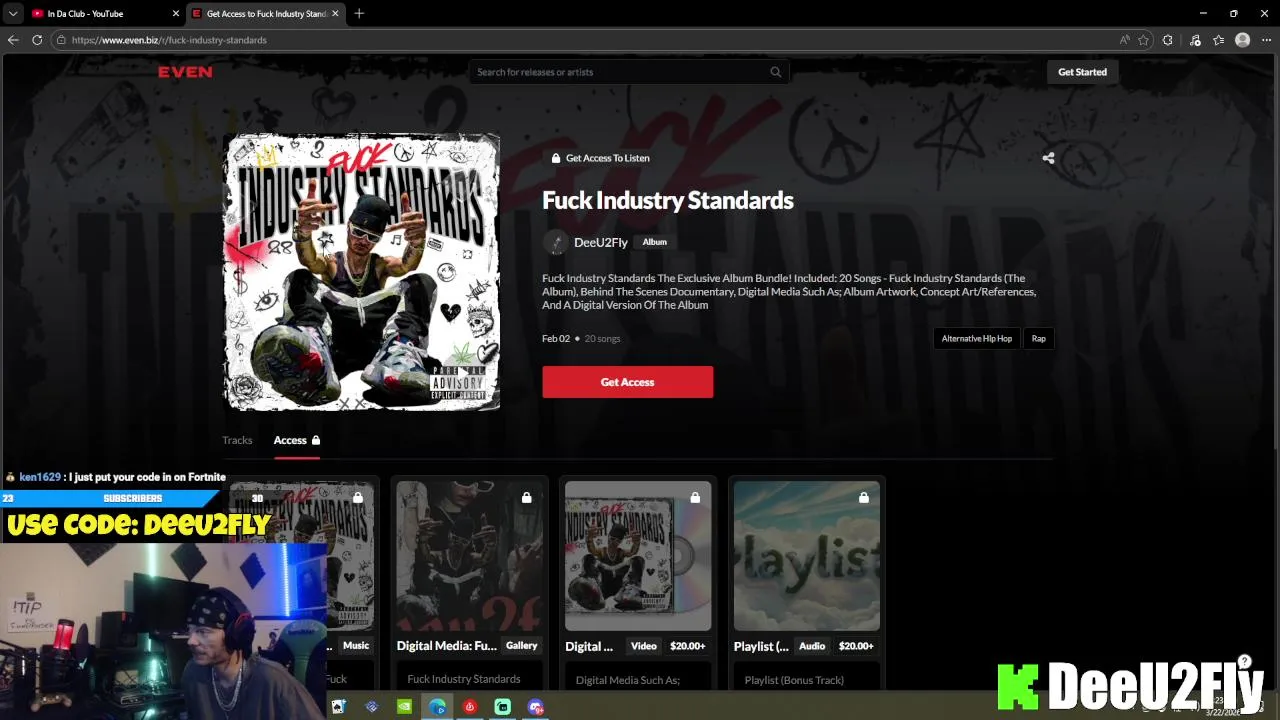Open the Favorites list icon
This screenshot has height=720, width=1280.
tap(1218, 40)
